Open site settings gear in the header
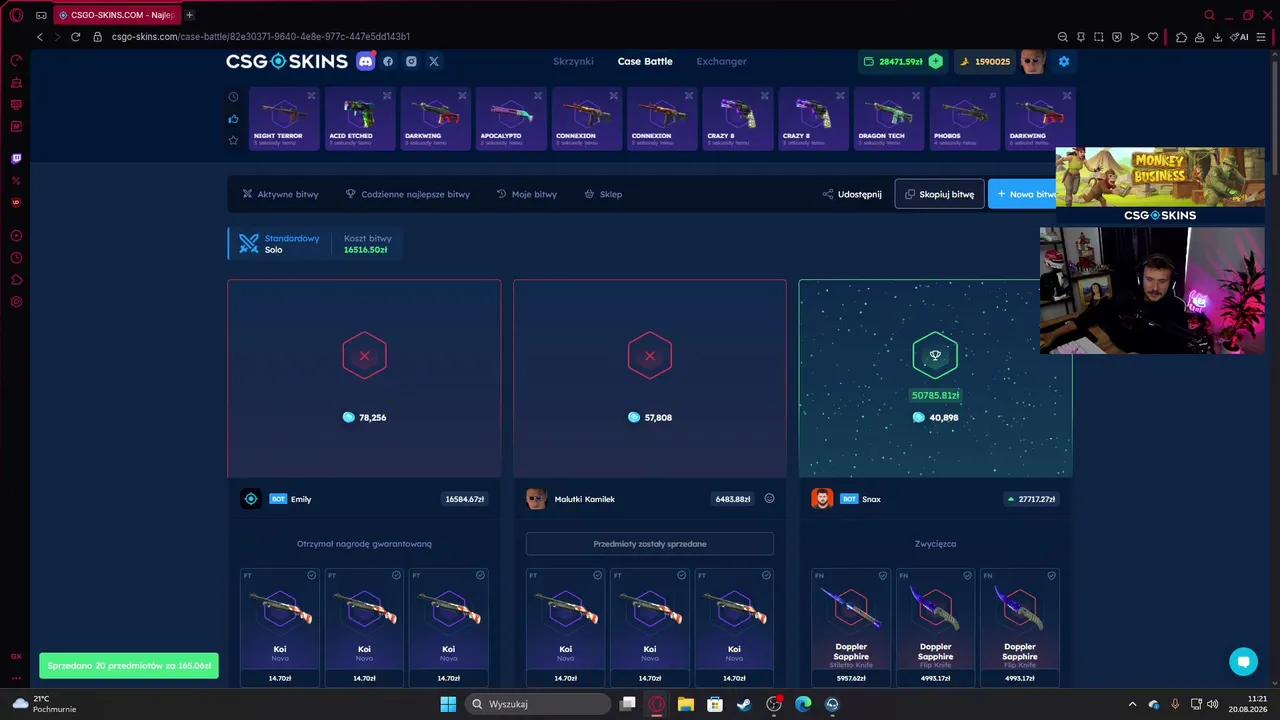 point(1064,61)
